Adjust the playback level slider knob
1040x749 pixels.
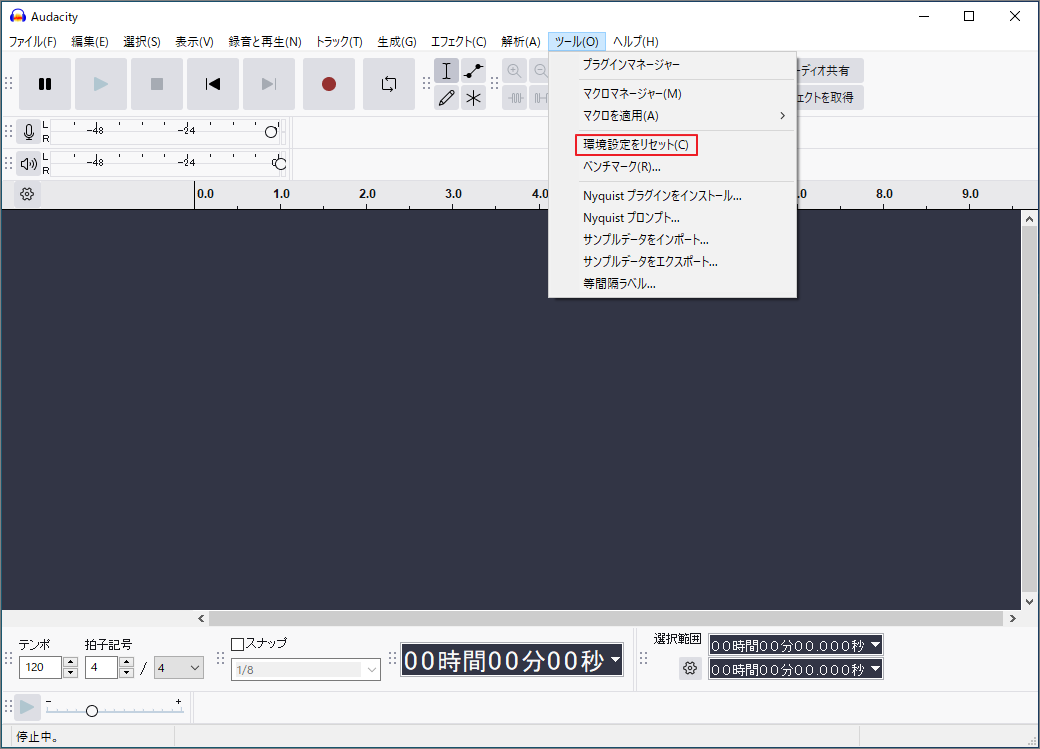coord(279,164)
